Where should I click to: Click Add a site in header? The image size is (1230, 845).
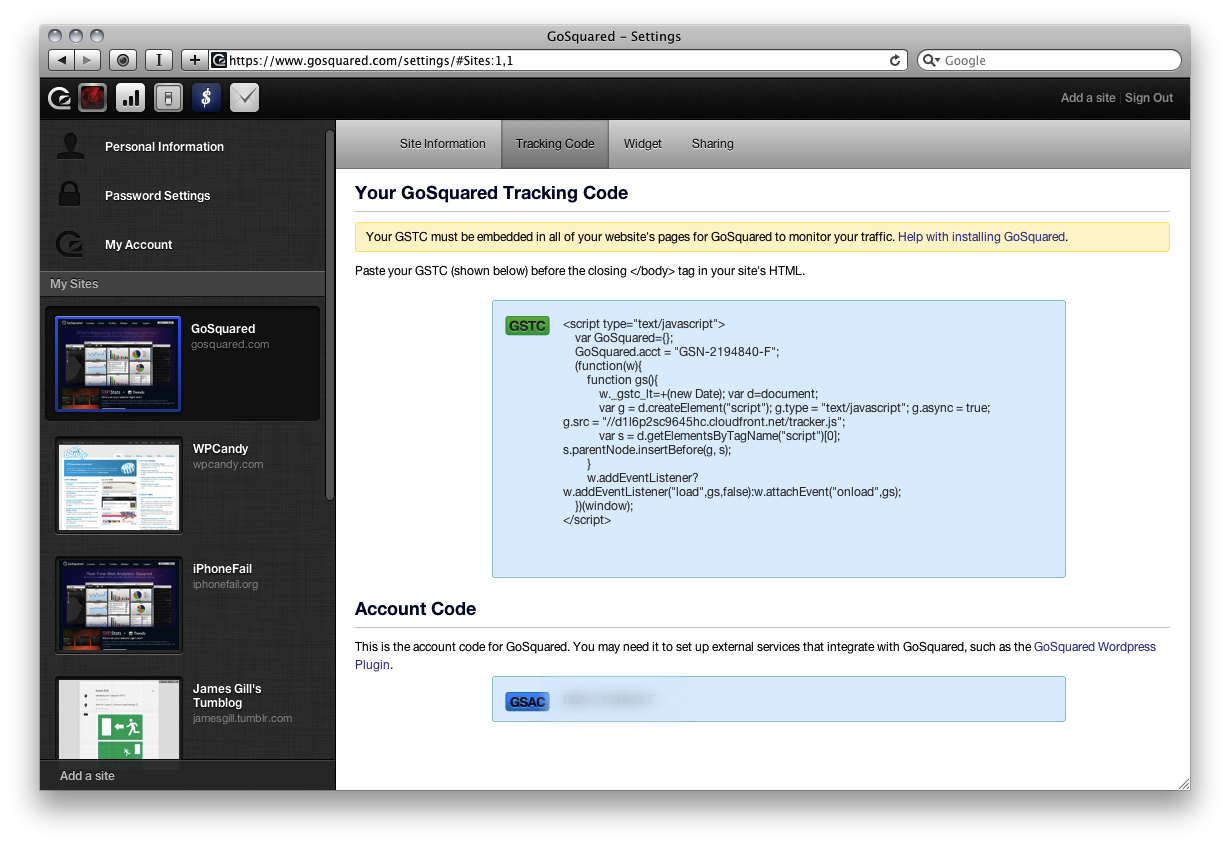(1088, 98)
